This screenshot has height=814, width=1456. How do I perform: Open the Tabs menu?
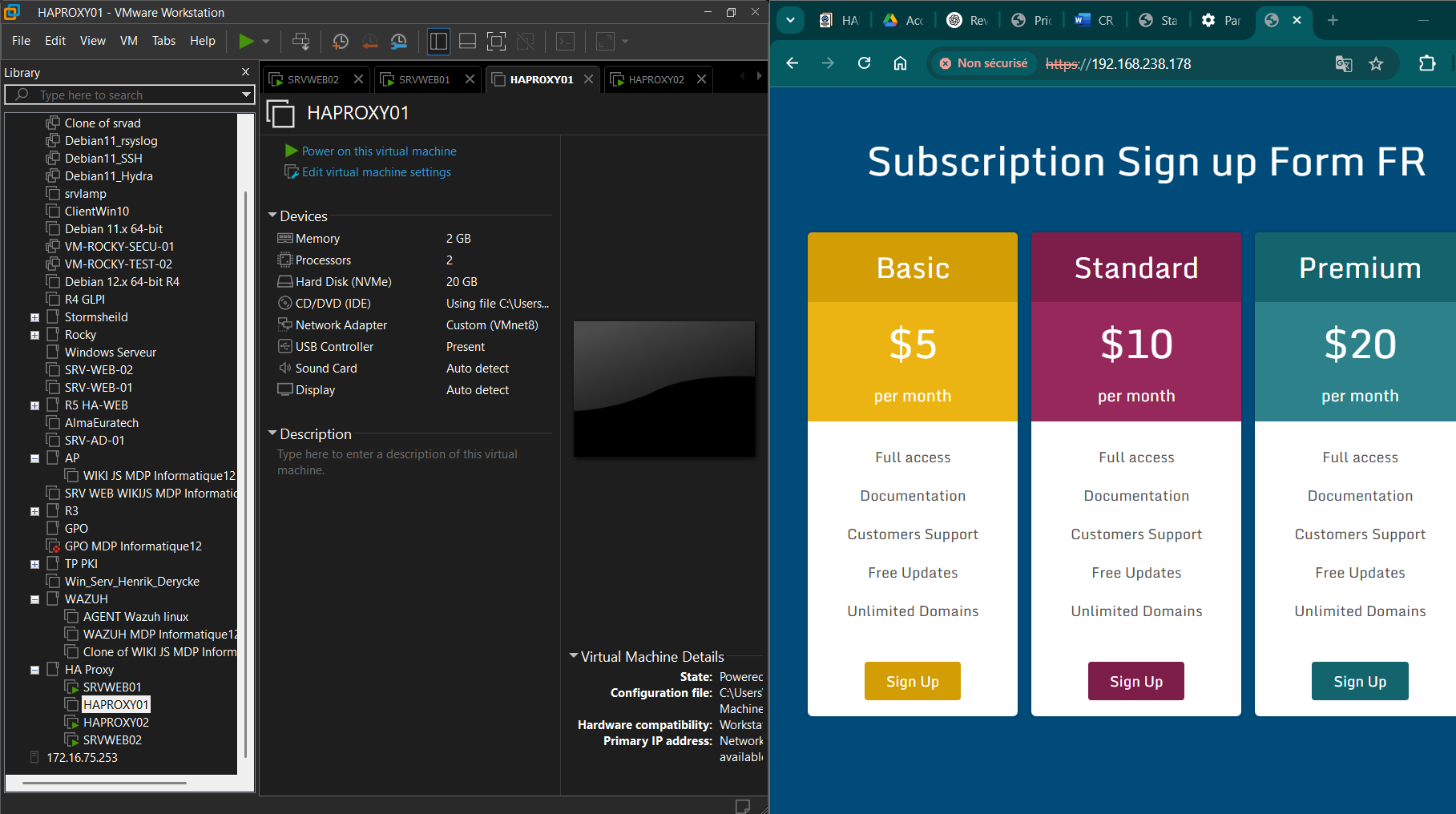point(163,40)
